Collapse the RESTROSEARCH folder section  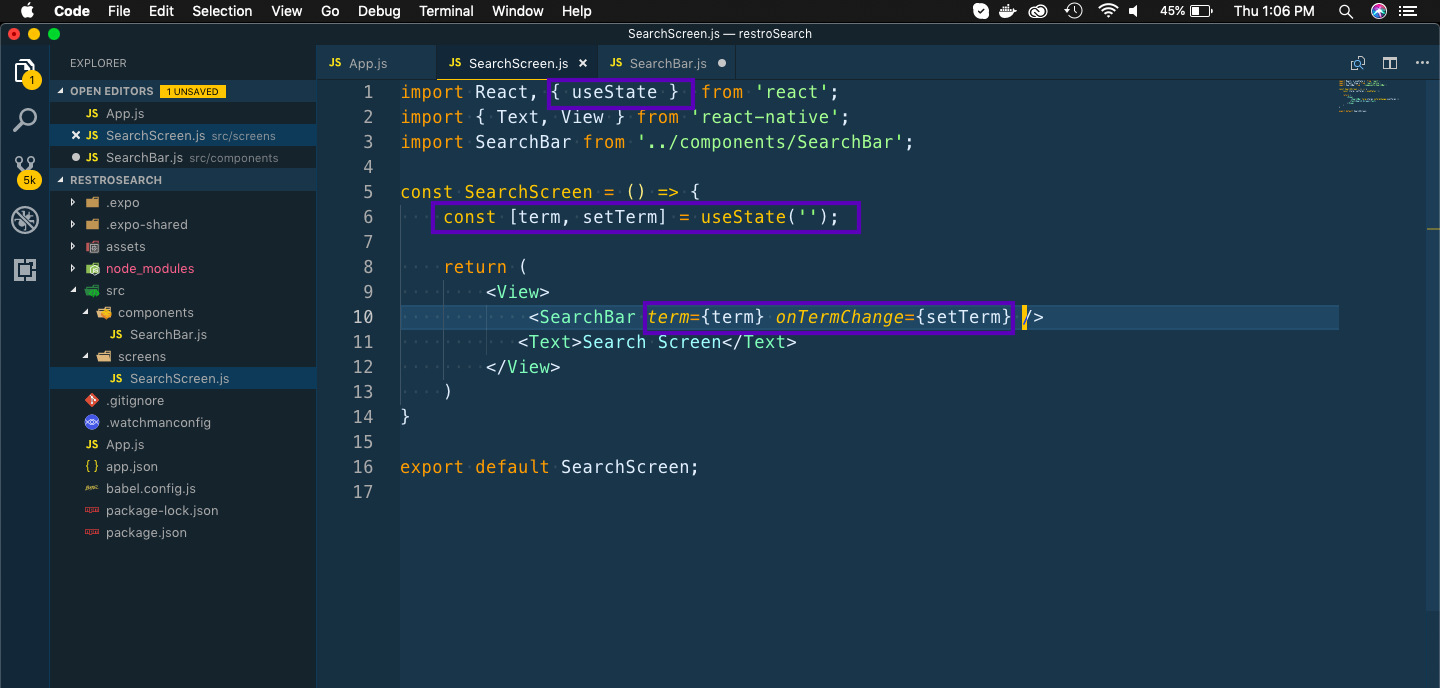point(60,180)
